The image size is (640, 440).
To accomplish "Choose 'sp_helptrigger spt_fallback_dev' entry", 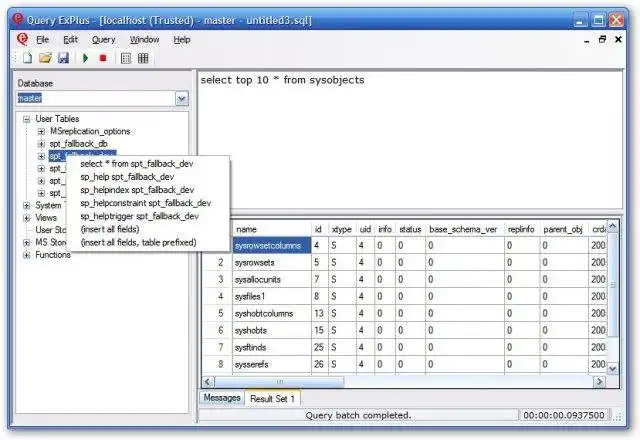I will pyautogui.click(x=148, y=216).
